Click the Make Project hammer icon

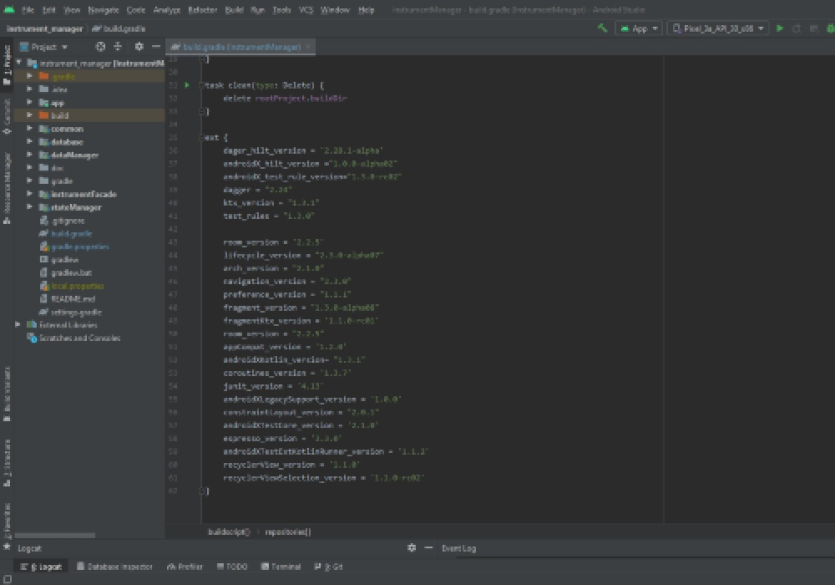coord(602,28)
